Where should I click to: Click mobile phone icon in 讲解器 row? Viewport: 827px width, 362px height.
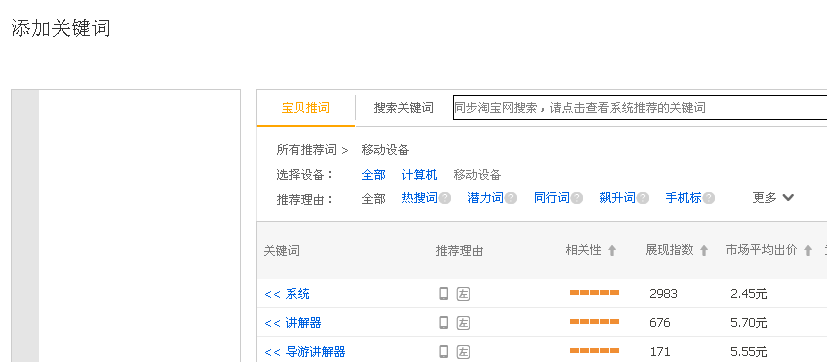[x=444, y=322]
